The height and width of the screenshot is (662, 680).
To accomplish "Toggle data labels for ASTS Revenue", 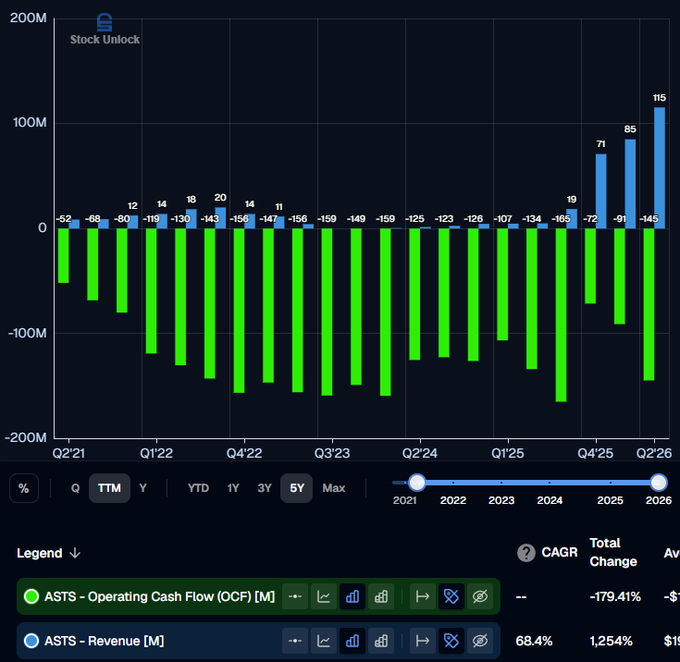I will tap(451, 641).
